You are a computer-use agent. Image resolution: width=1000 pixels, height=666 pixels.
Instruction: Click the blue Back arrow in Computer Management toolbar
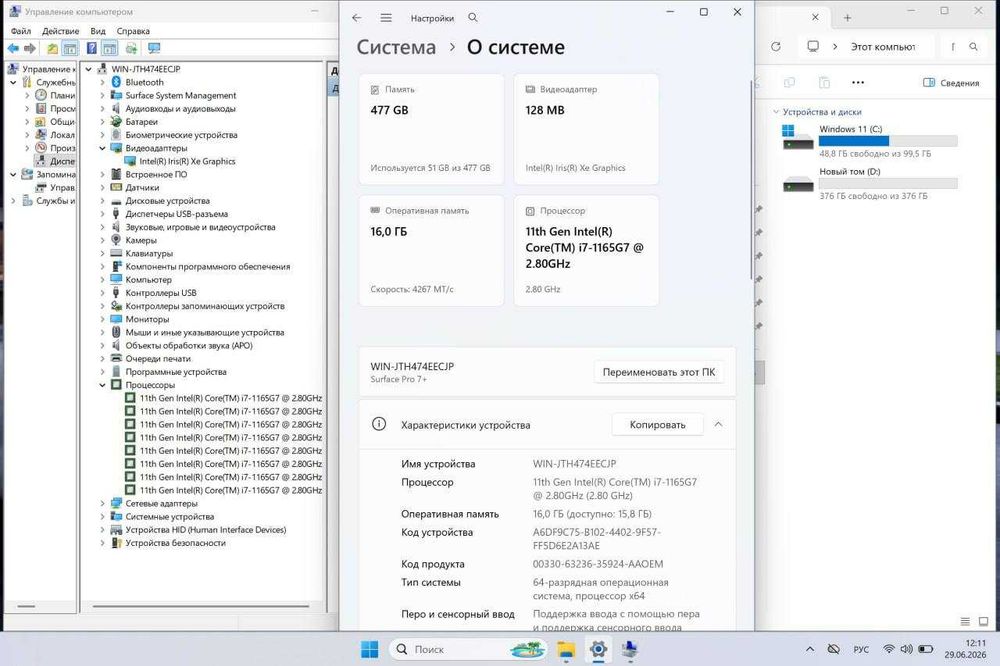tap(13, 48)
